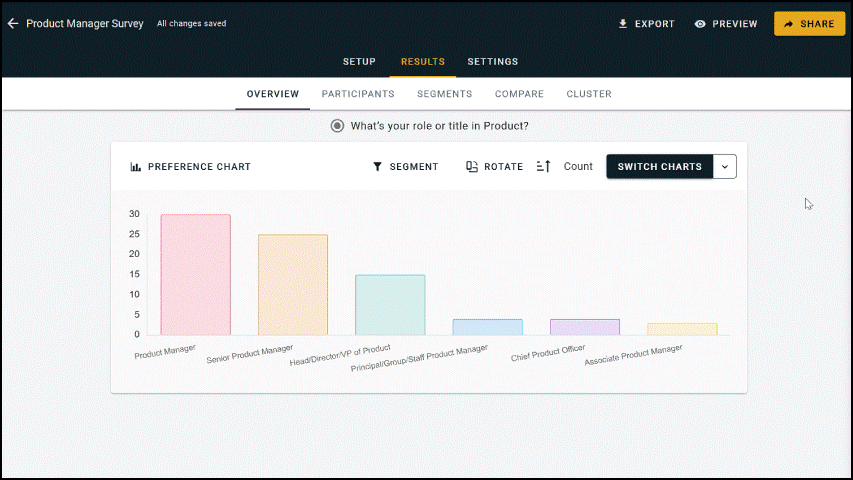853x480 pixels.
Task: Open the Segments sub-tab
Action: click(x=444, y=94)
